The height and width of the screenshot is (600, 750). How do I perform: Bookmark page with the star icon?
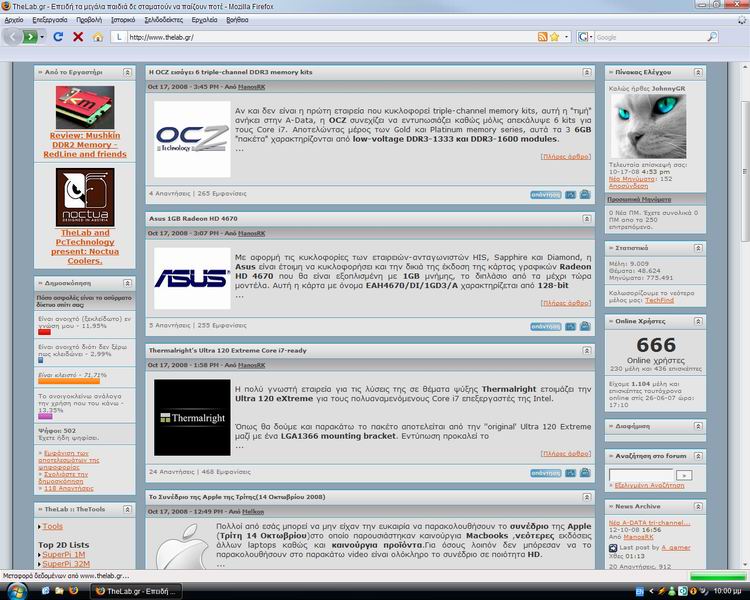tap(554, 37)
